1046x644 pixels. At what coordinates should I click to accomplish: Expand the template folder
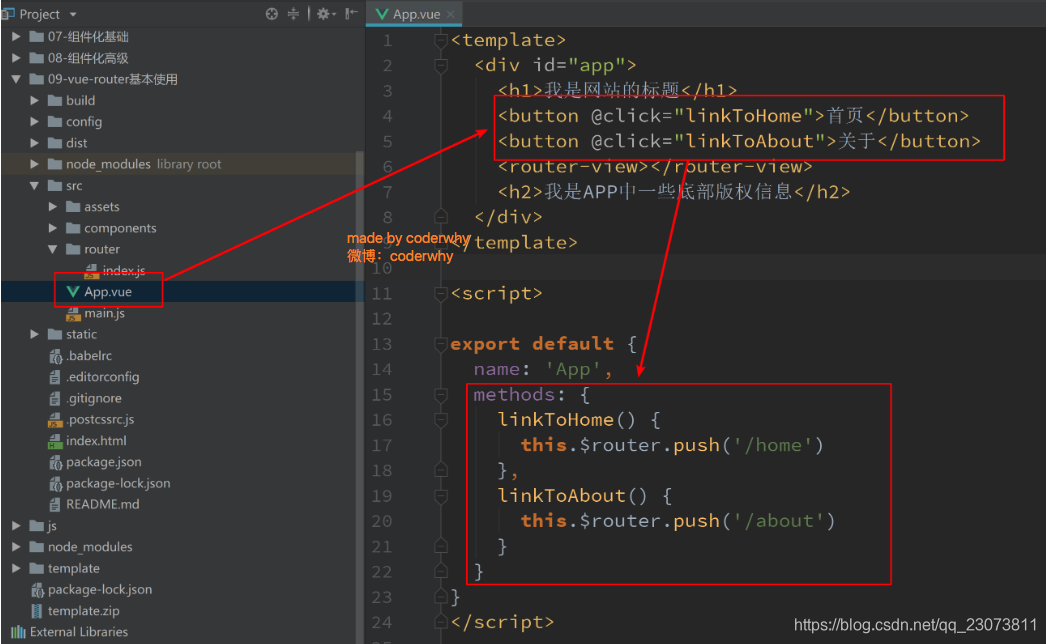point(16,569)
